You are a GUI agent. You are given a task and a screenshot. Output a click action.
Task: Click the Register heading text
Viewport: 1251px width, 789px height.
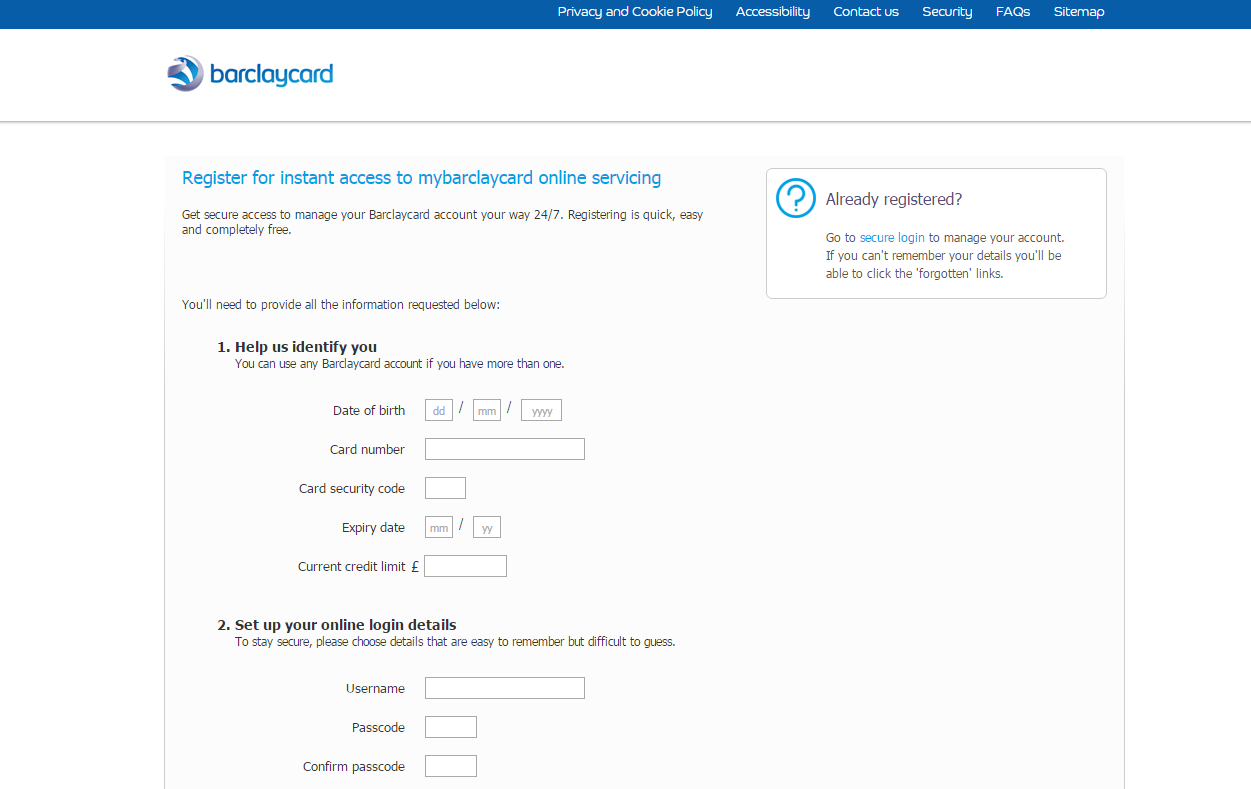click(421, 177)
